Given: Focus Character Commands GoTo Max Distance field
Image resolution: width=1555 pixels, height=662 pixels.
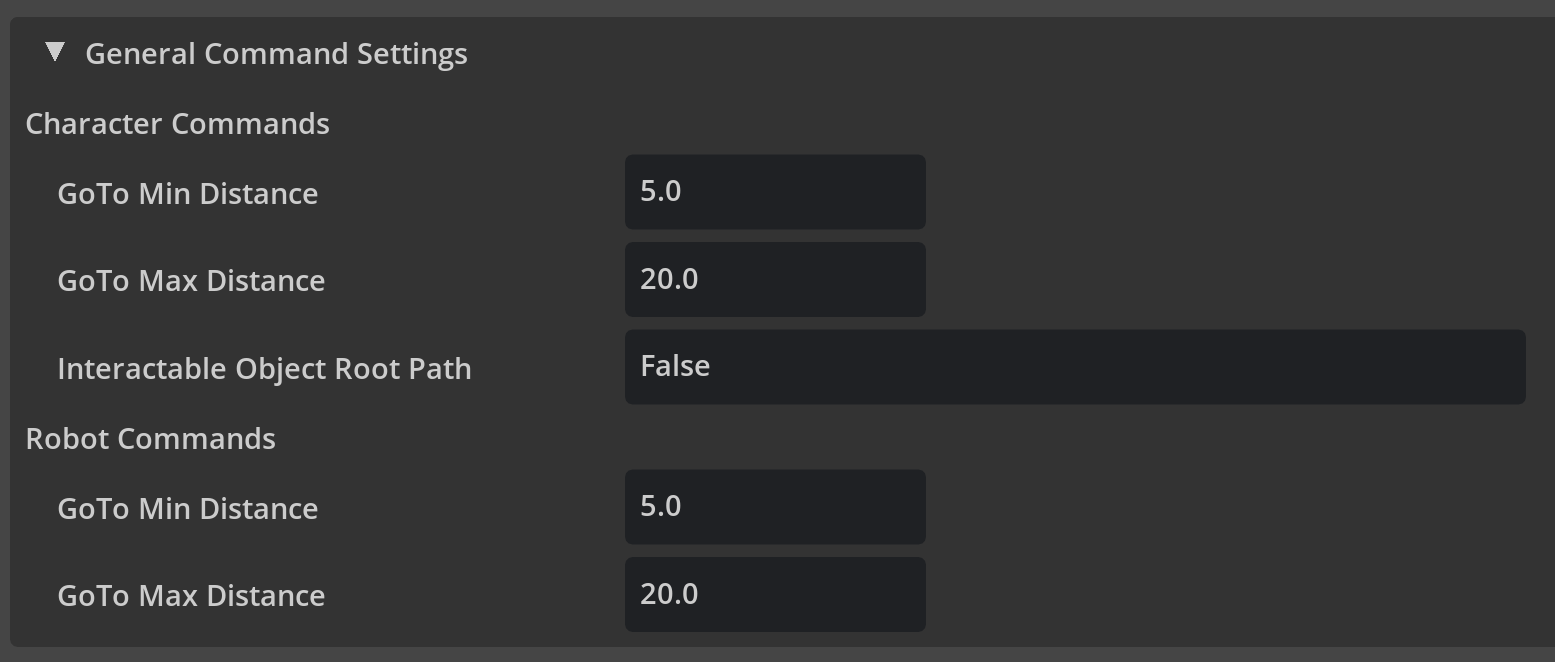Looking at the screenshot, I should [775, 280].
